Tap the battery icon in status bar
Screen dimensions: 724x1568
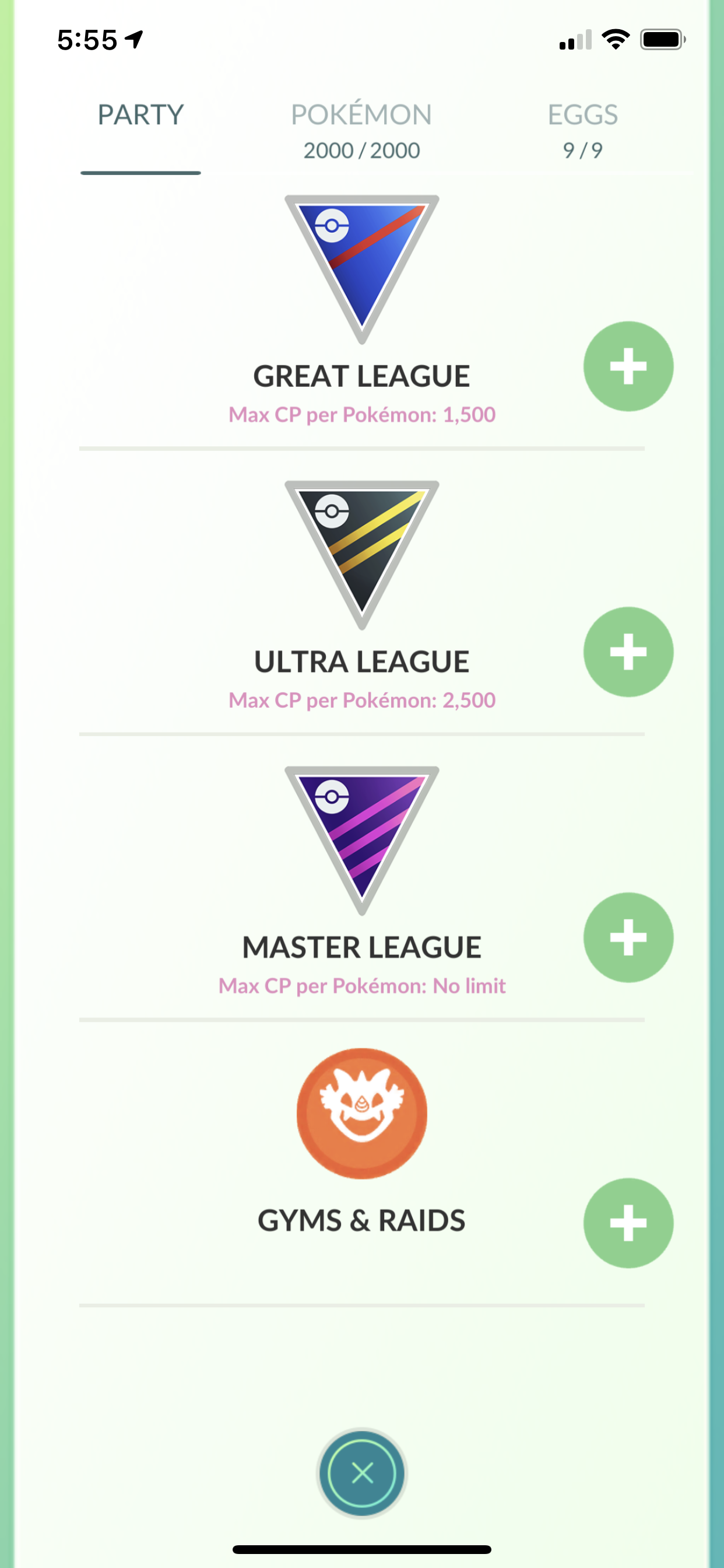(663, 40)
